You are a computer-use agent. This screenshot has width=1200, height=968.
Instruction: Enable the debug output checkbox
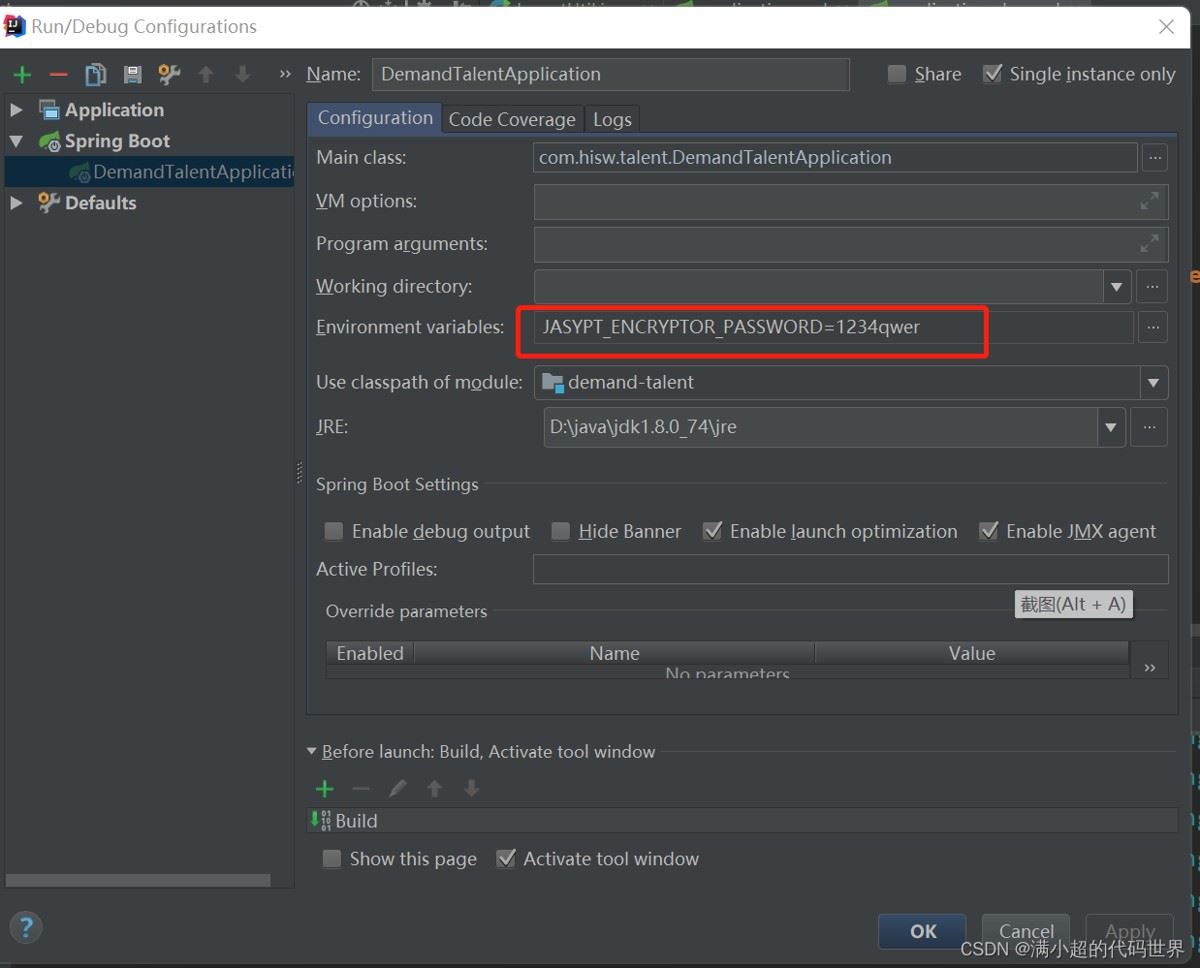tap(334, 531)
